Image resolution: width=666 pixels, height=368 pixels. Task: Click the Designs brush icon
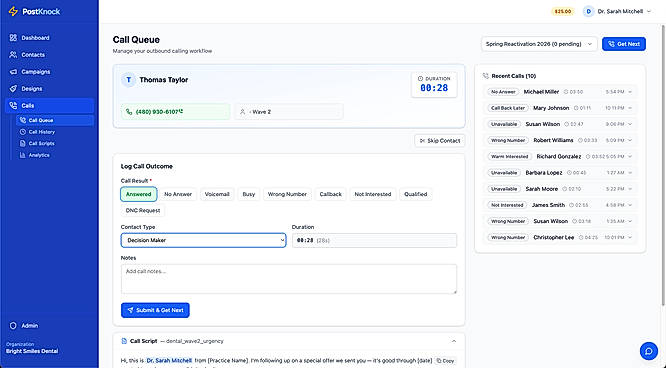13,89
